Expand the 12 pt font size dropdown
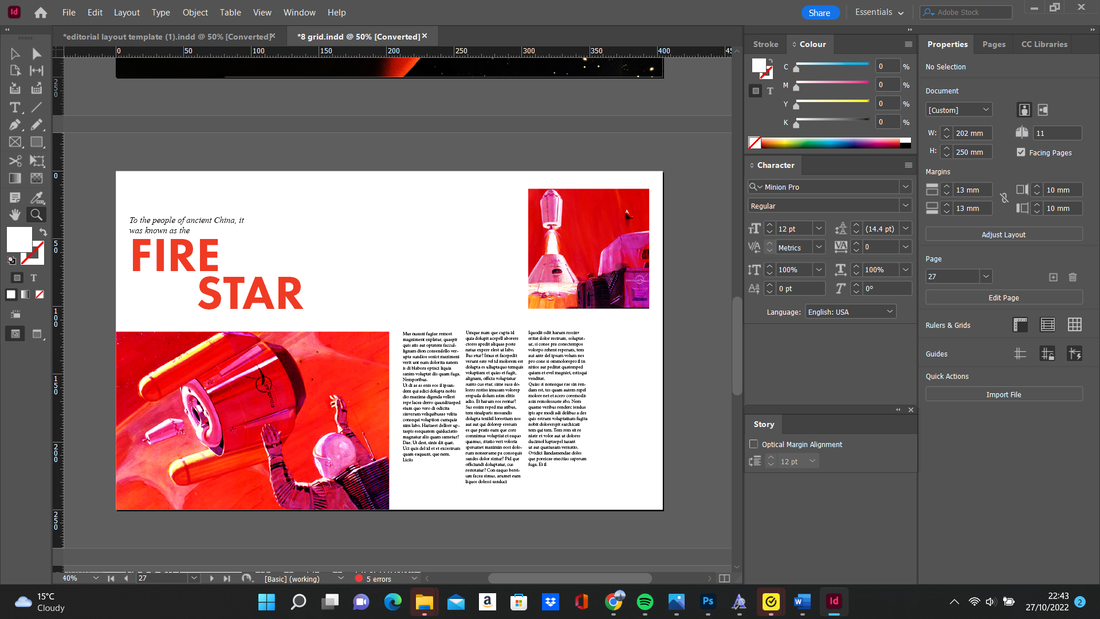 click(x=819, y=229)
